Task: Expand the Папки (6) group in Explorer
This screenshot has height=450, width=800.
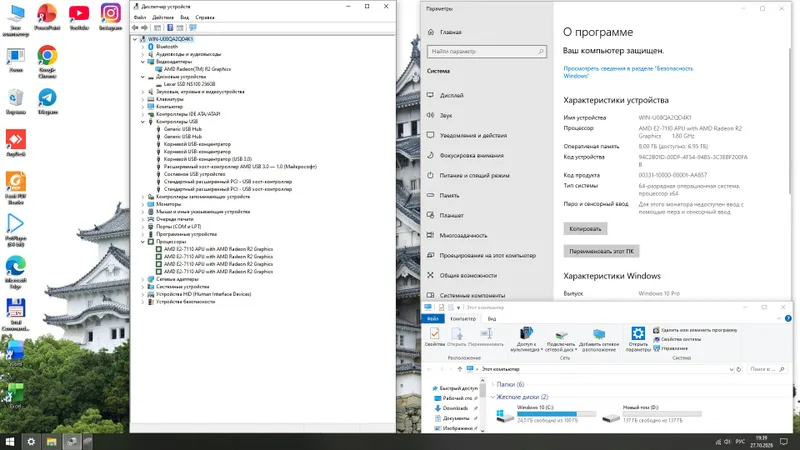Action: [493, 384]
